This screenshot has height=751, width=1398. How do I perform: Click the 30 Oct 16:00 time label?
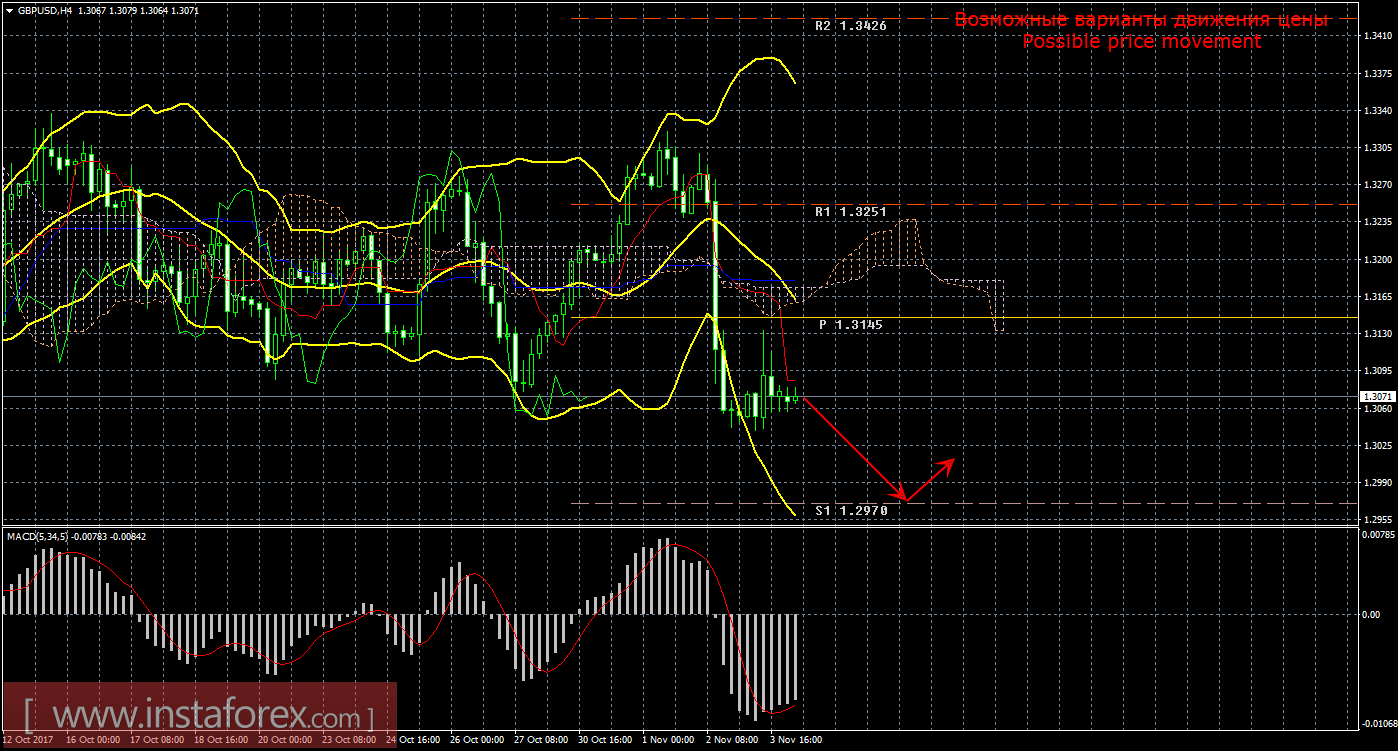[x=605, y=741]
